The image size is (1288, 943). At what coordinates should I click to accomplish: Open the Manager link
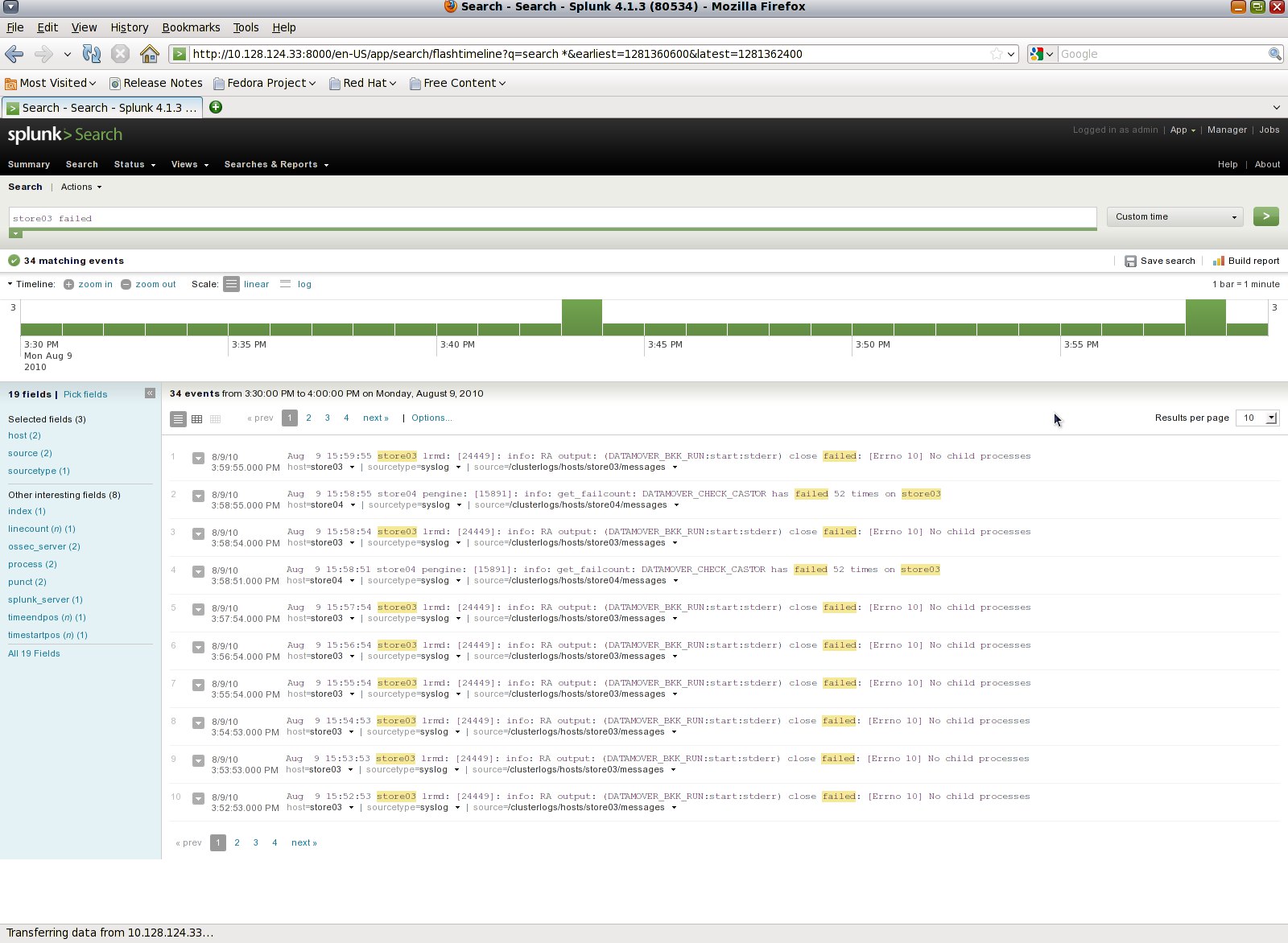(1227, 130)
